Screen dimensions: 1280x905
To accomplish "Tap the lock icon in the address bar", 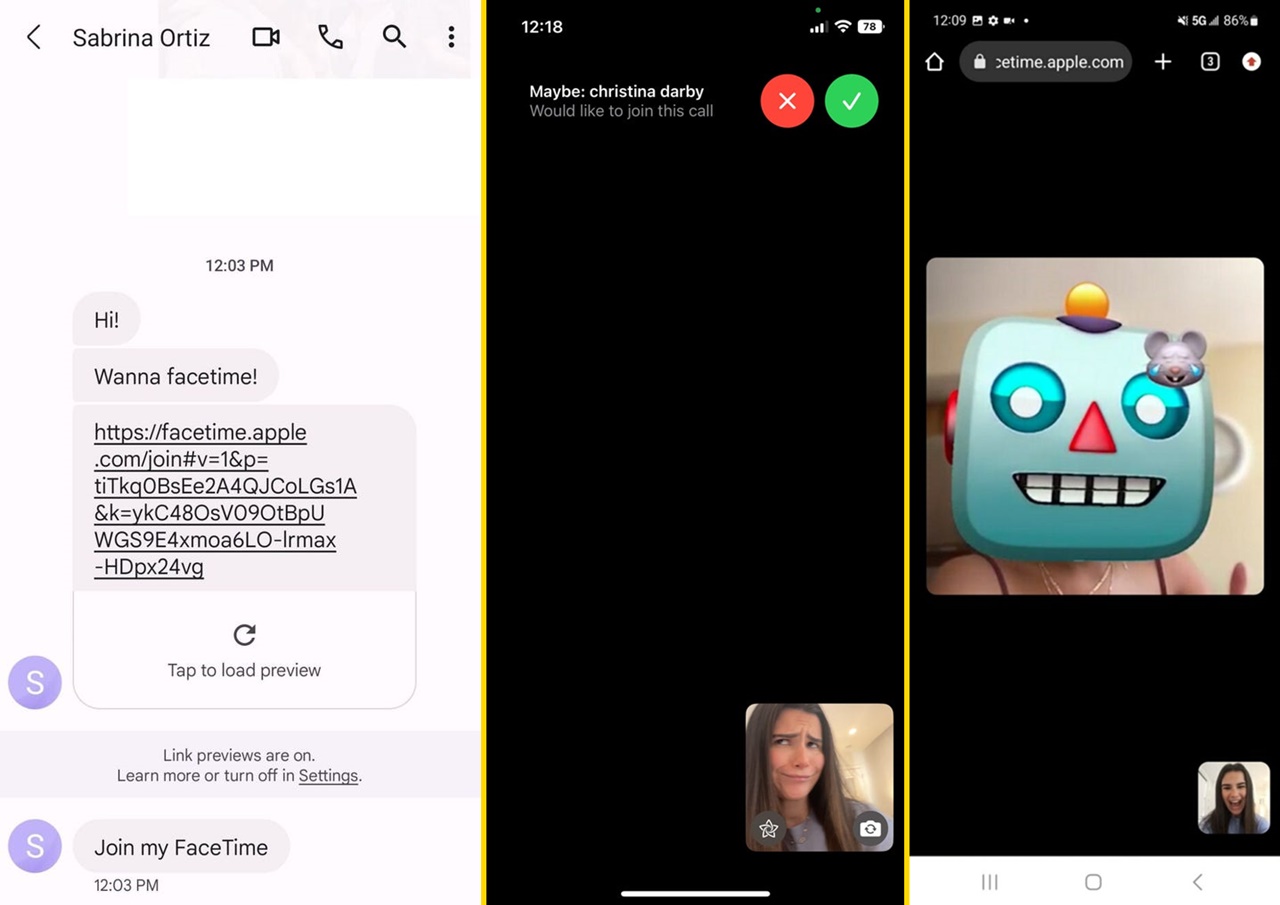I will (x=978, y=61).
